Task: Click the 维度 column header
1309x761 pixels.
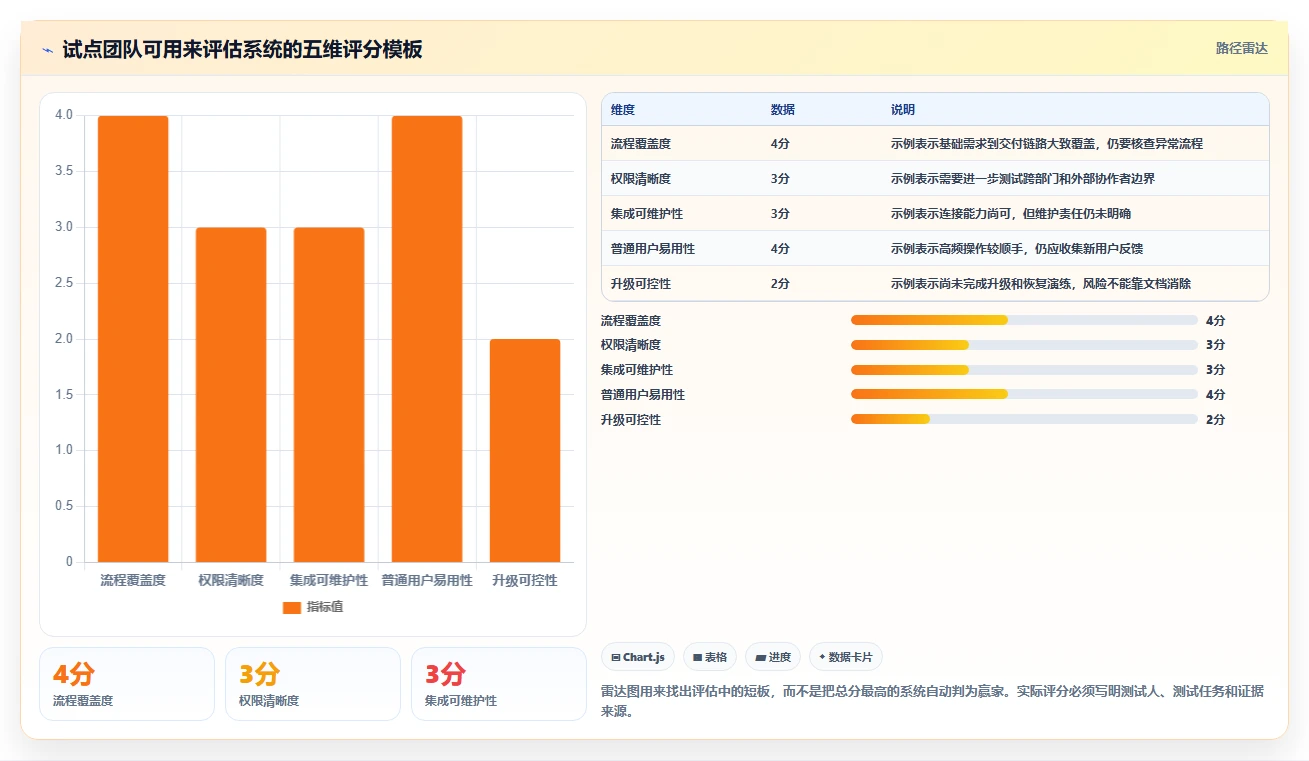Action: [623, 110]
